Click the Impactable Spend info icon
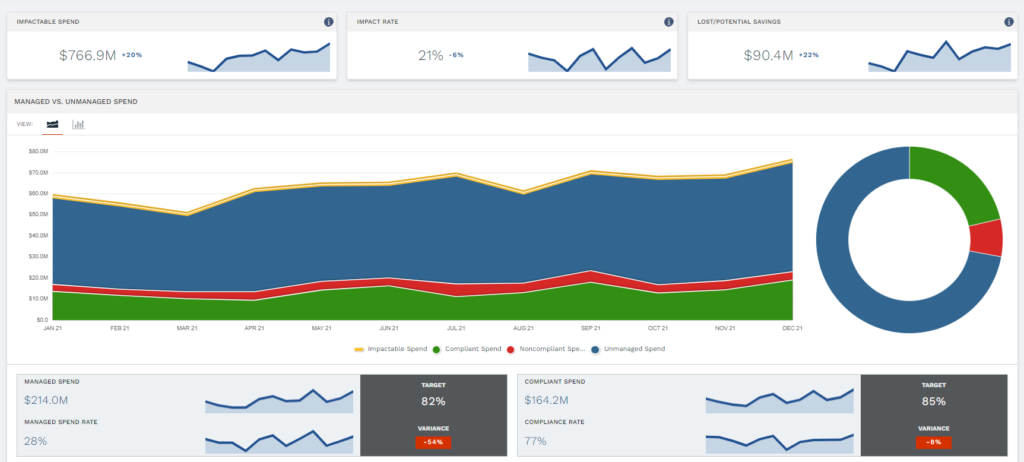This screenshot has width=1024, height=462. coord(329,22)
